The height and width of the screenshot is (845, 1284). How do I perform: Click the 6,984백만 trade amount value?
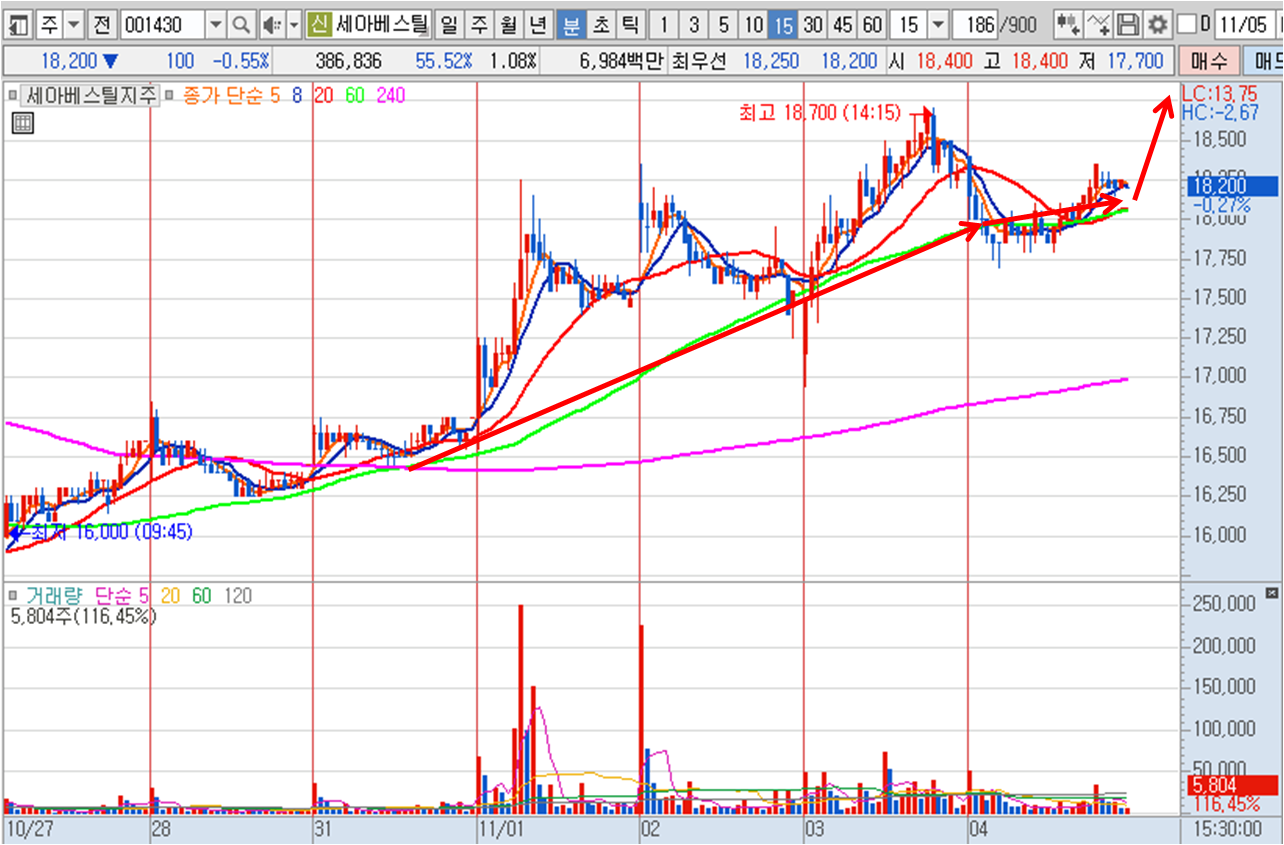point(621,61)
